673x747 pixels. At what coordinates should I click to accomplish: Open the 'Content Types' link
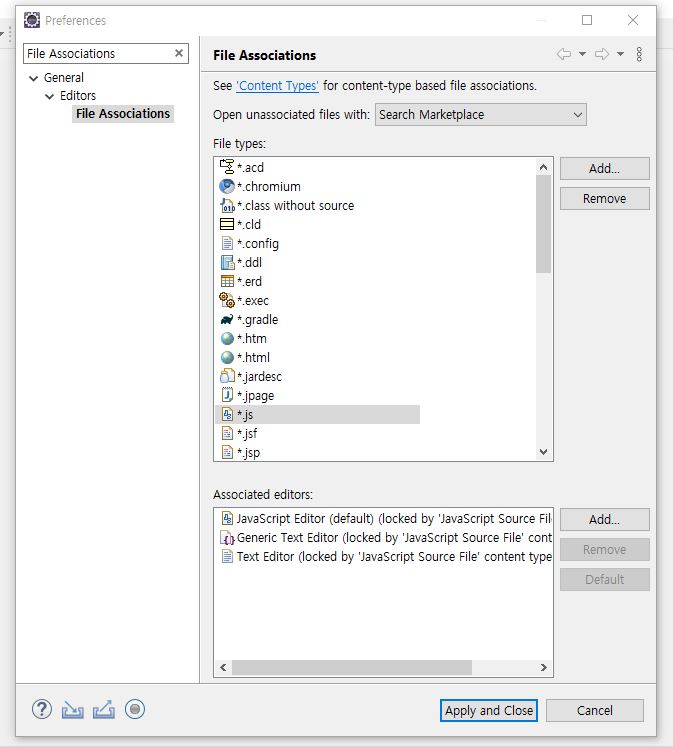pyautogui.click(x=278, y=86)
